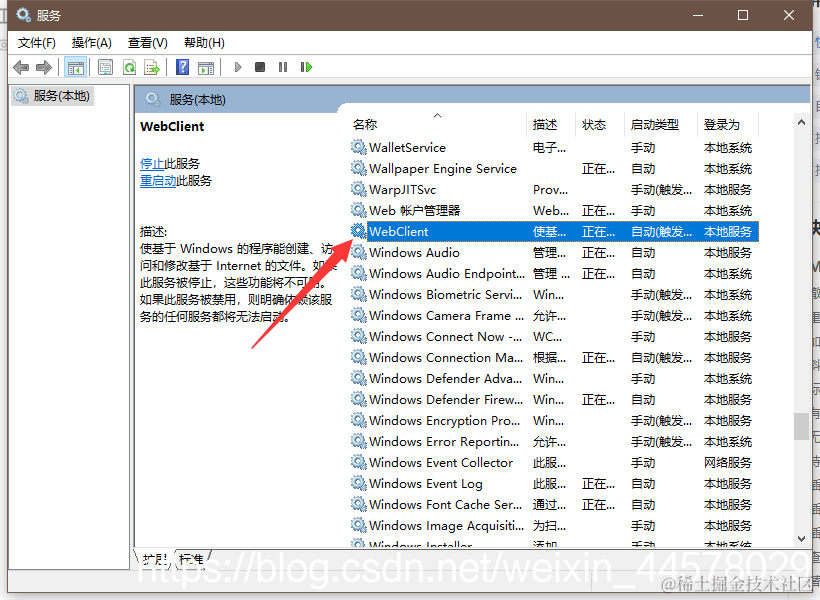
Task: Open the 查看(V) menu
Action: (x=147, y=43)
